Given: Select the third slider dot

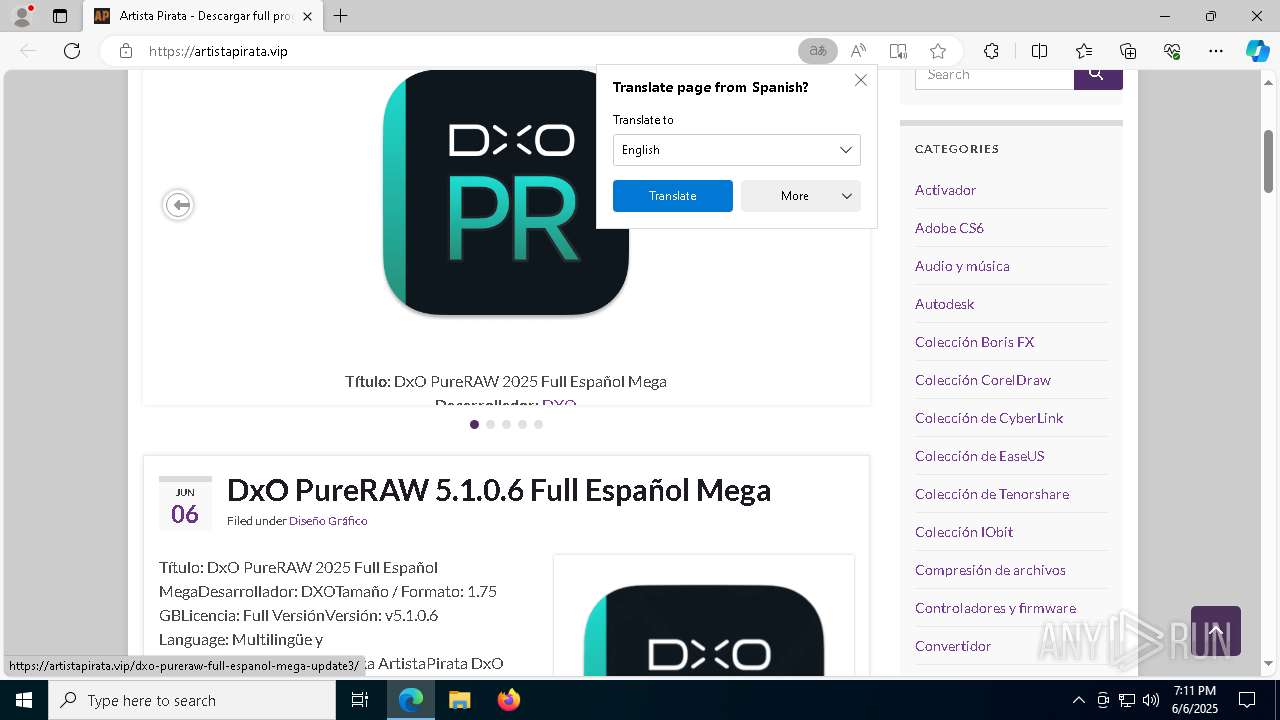Looking at the screenshot, I should click(x=506, y=424).
